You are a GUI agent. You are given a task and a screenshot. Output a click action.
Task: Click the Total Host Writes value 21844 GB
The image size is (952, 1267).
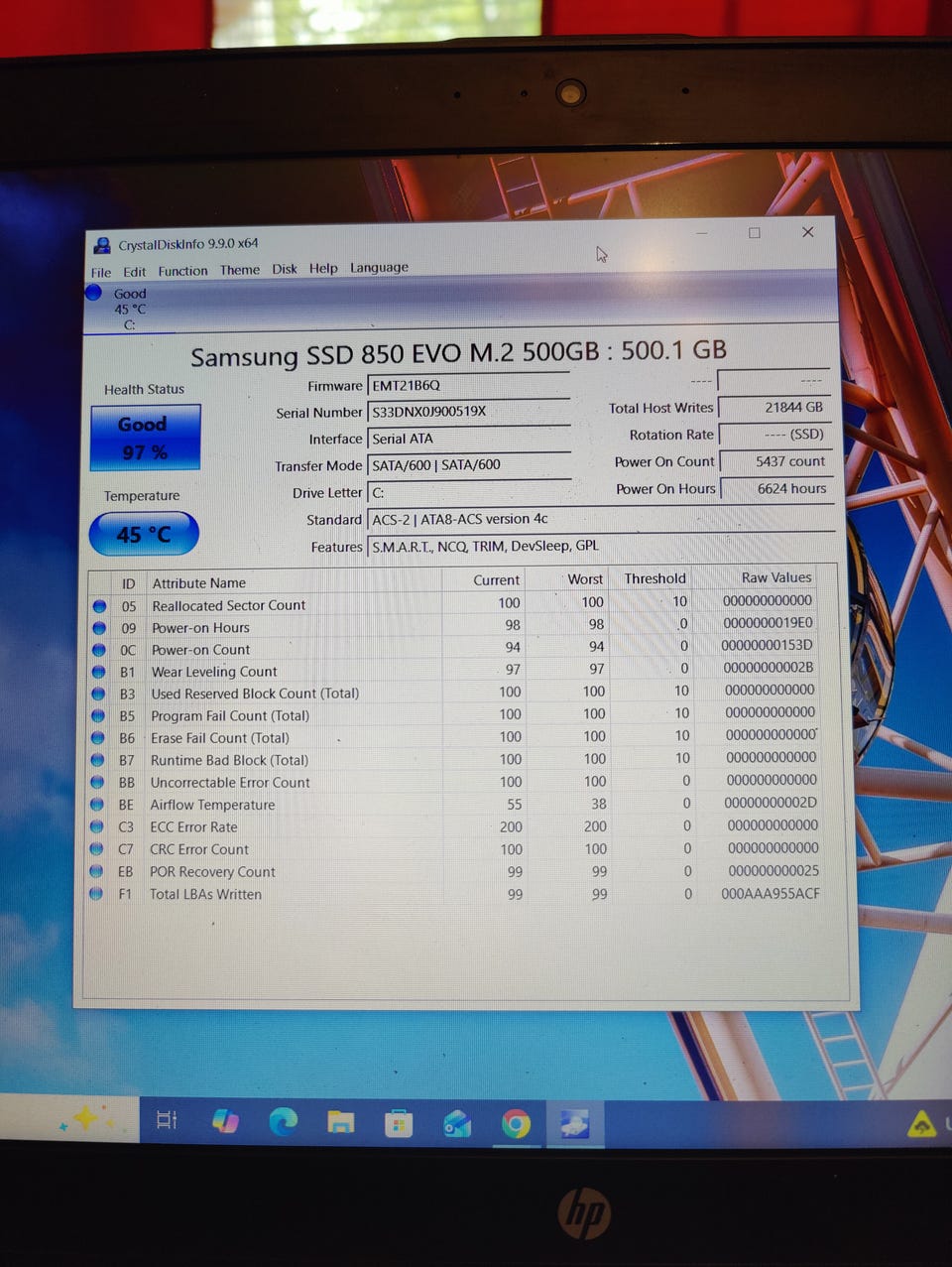tap(774, 407)
